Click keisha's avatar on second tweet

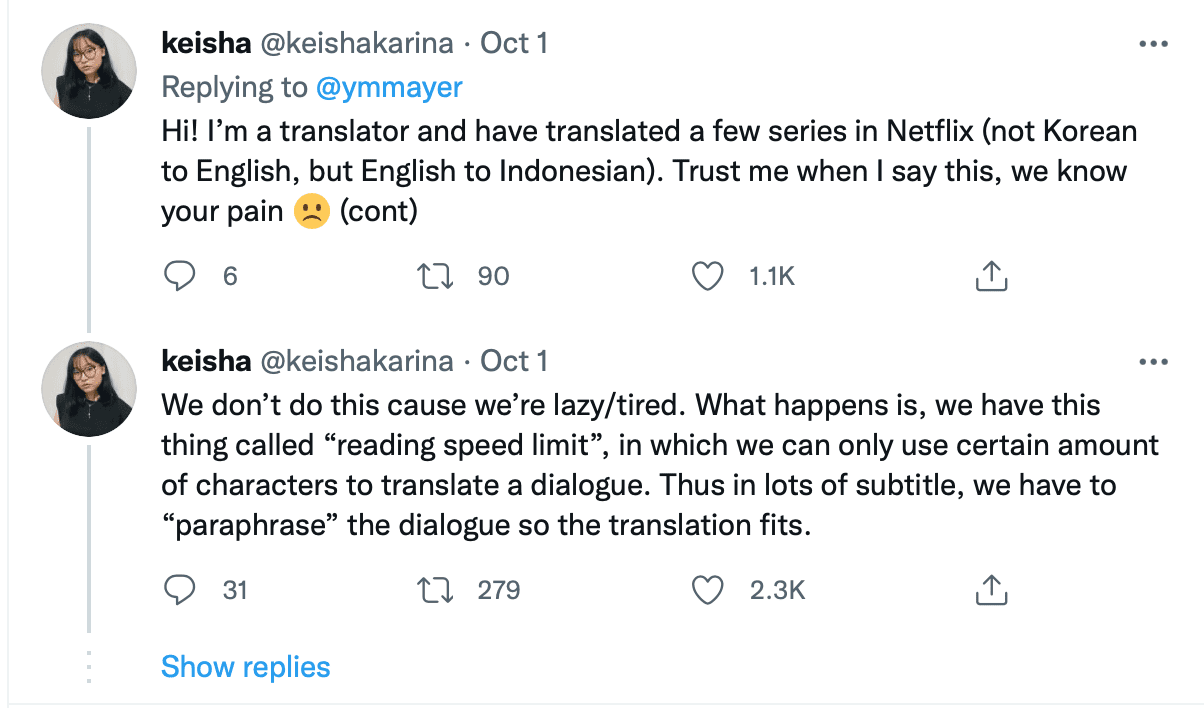point(88,388)
